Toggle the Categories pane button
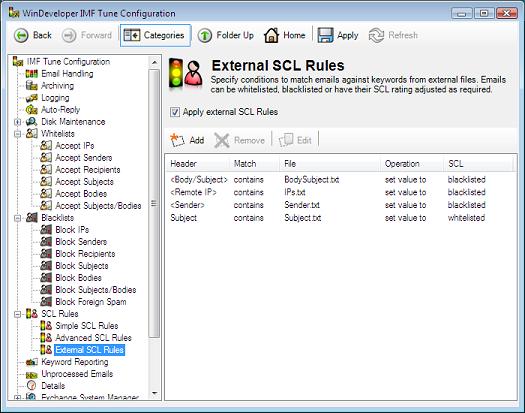525x413 pixels. (x=155, y=35)
